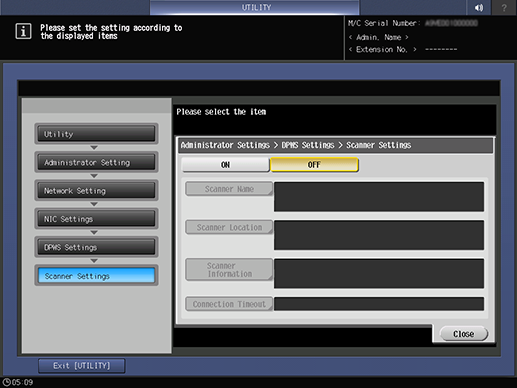Go to Network Setting menu item
The height and width of the screenshot is (388, 517).
[96, 191]
